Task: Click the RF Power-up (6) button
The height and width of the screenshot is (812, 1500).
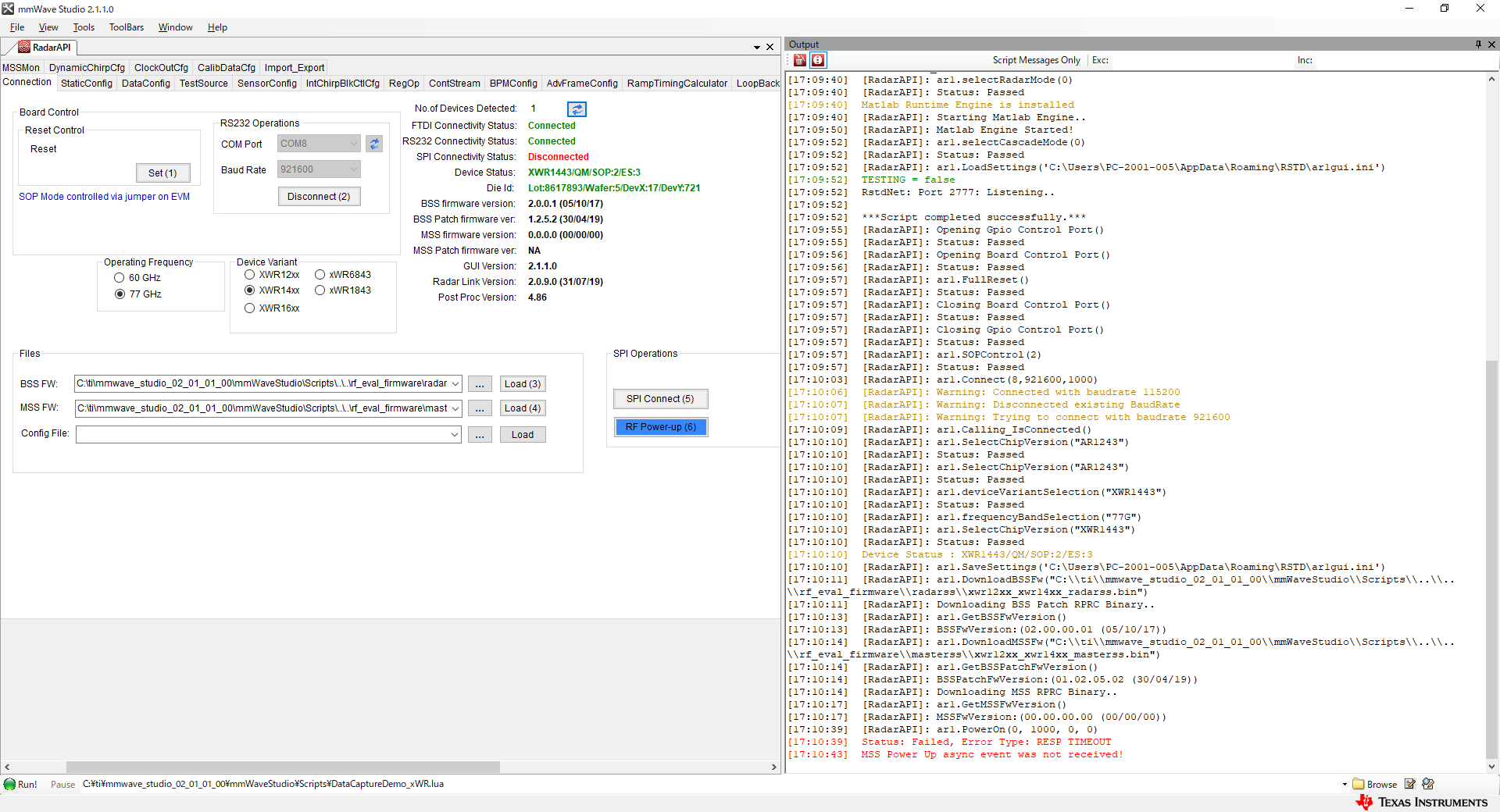Action: (x=660, y=427)
